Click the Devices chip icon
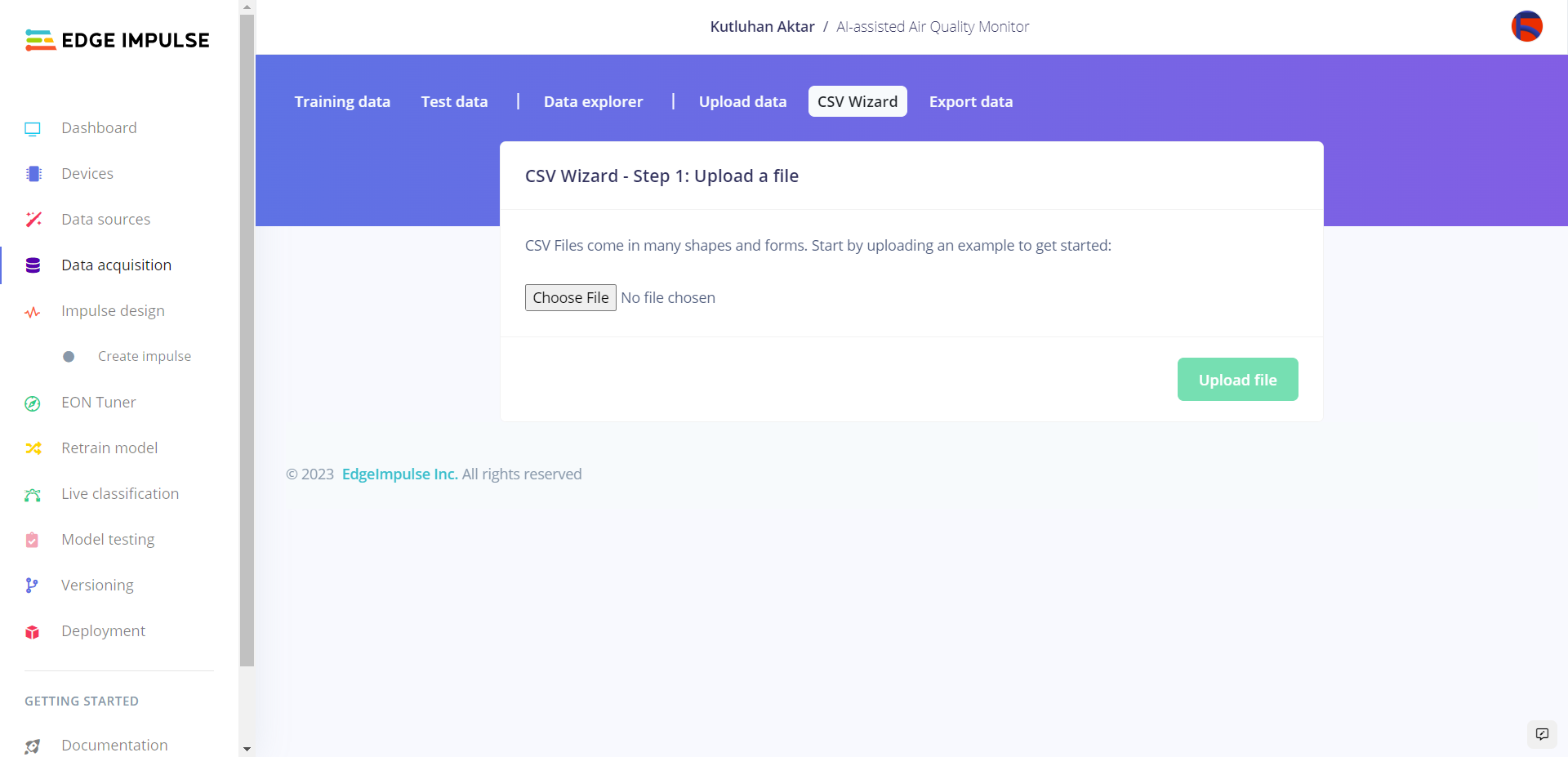Screen dimensions: 1568x757 [33, 174]
